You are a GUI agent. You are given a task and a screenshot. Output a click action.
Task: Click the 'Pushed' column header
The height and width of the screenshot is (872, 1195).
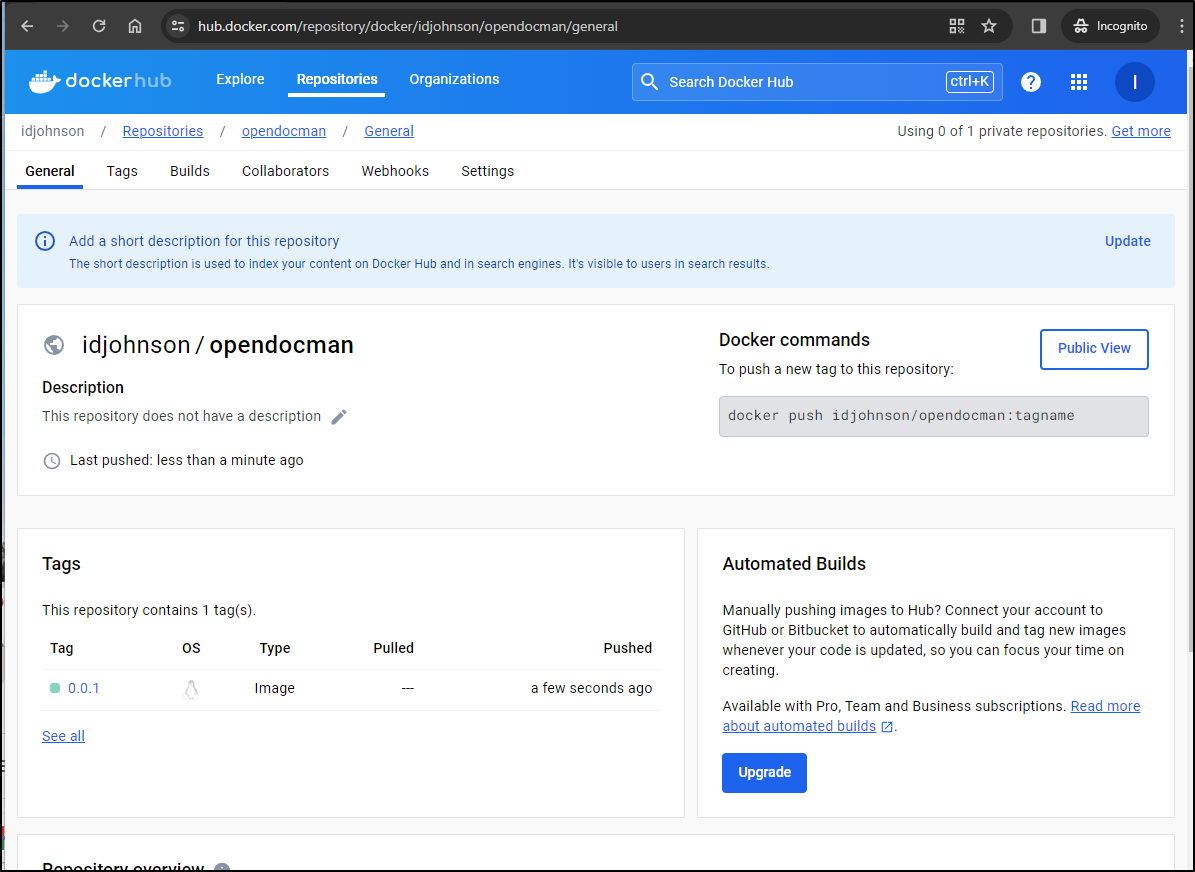[627, 648]
